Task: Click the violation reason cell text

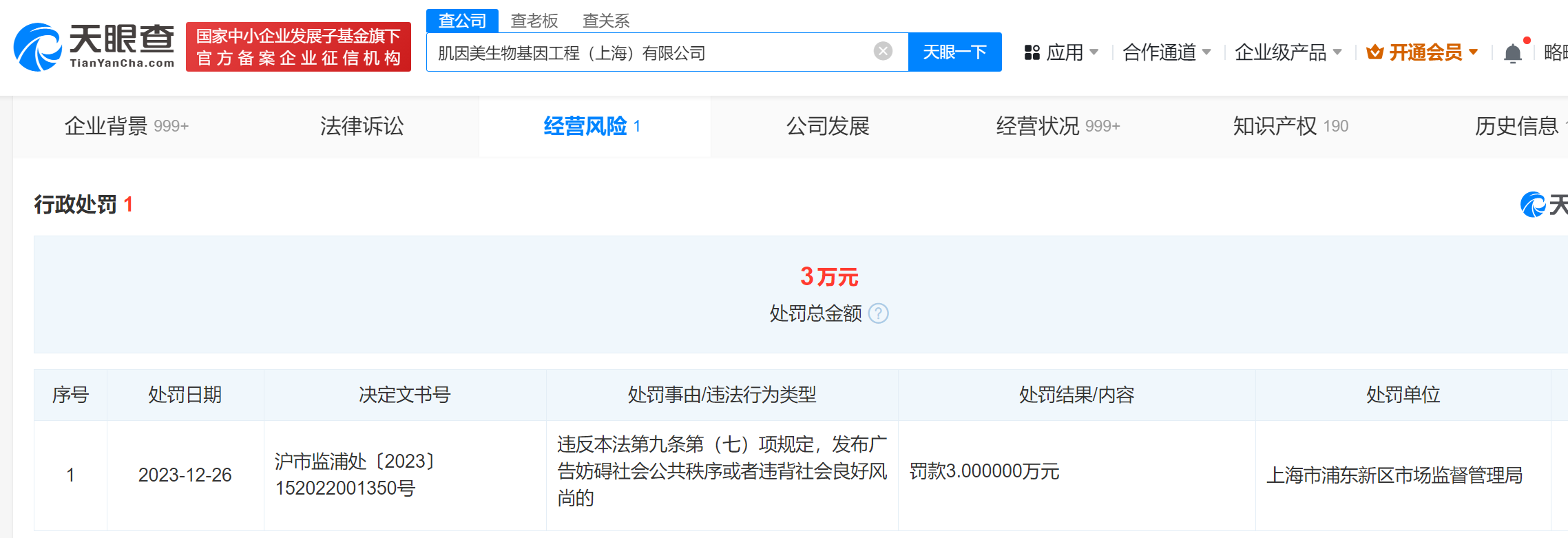Action: pyautogui.click(x=722, y=471)
